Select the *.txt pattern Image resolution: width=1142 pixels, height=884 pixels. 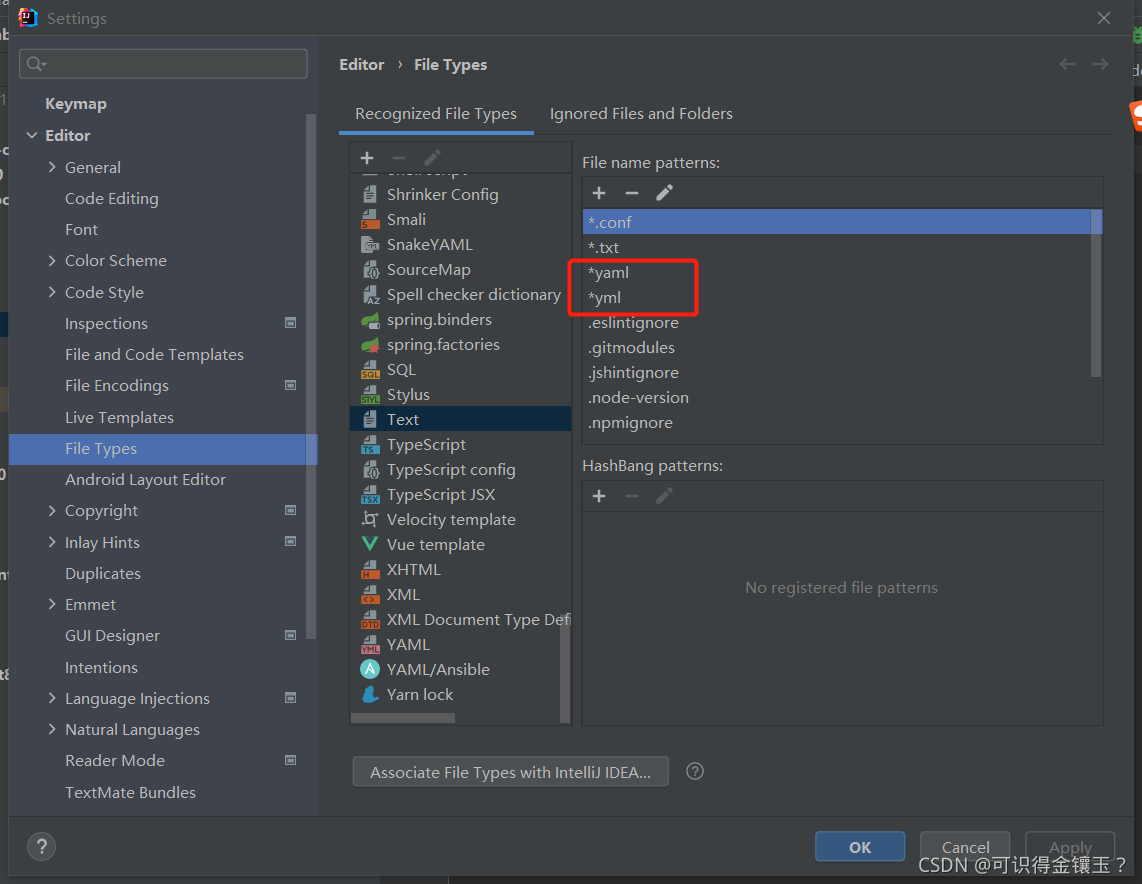(836, 248)
